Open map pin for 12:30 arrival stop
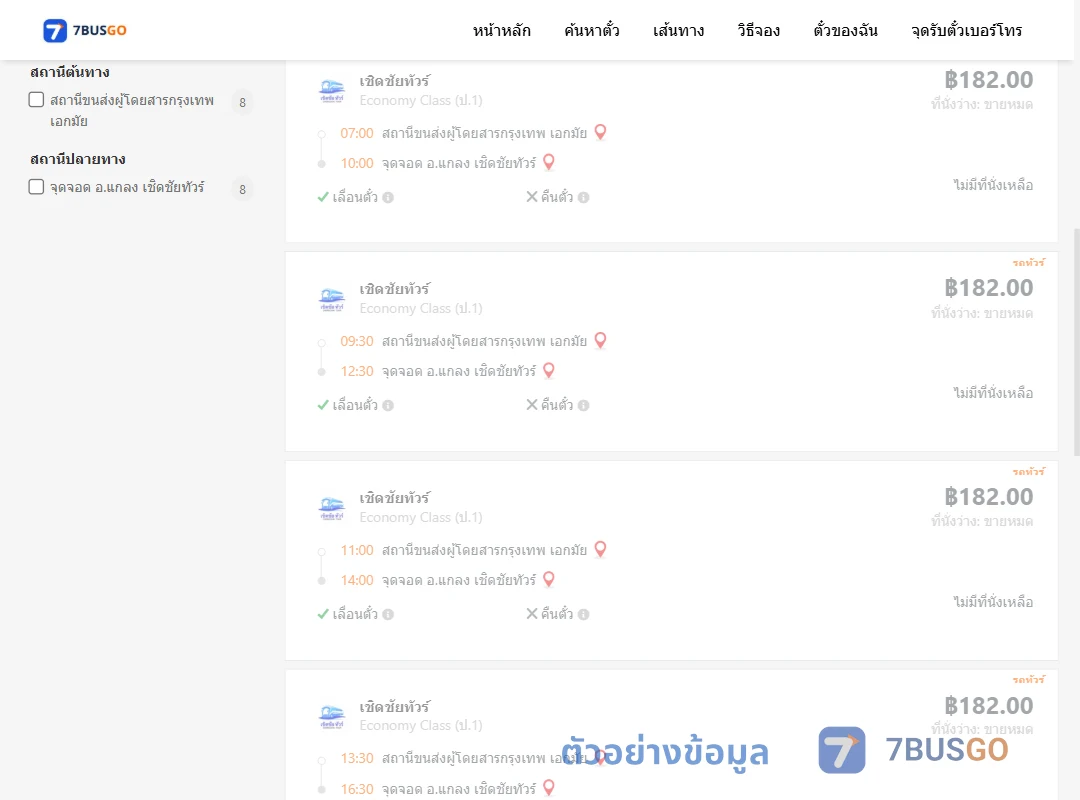 (x=549, y=370)
